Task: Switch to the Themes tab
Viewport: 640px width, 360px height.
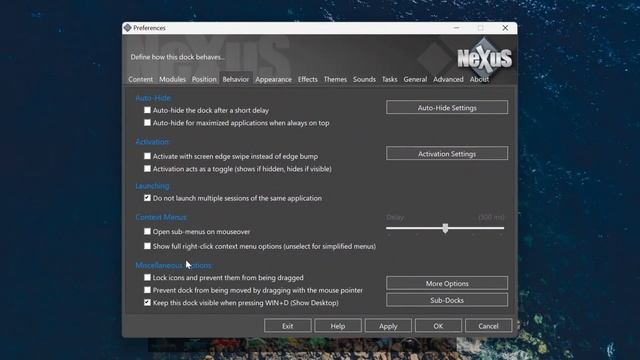Action: (335, 79)
